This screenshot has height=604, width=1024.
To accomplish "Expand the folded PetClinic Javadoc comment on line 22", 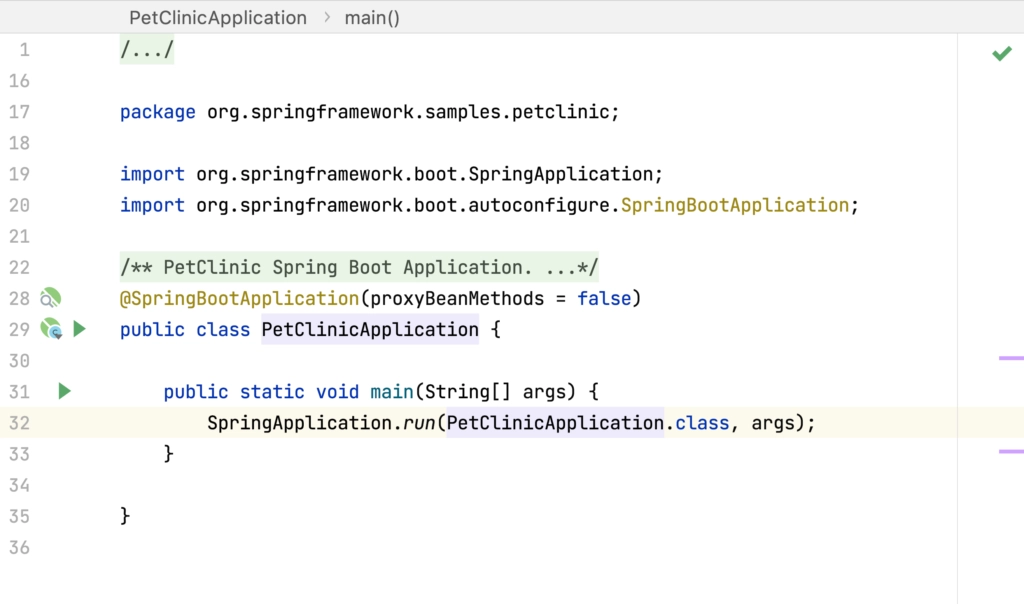I will tap(359, 267).
